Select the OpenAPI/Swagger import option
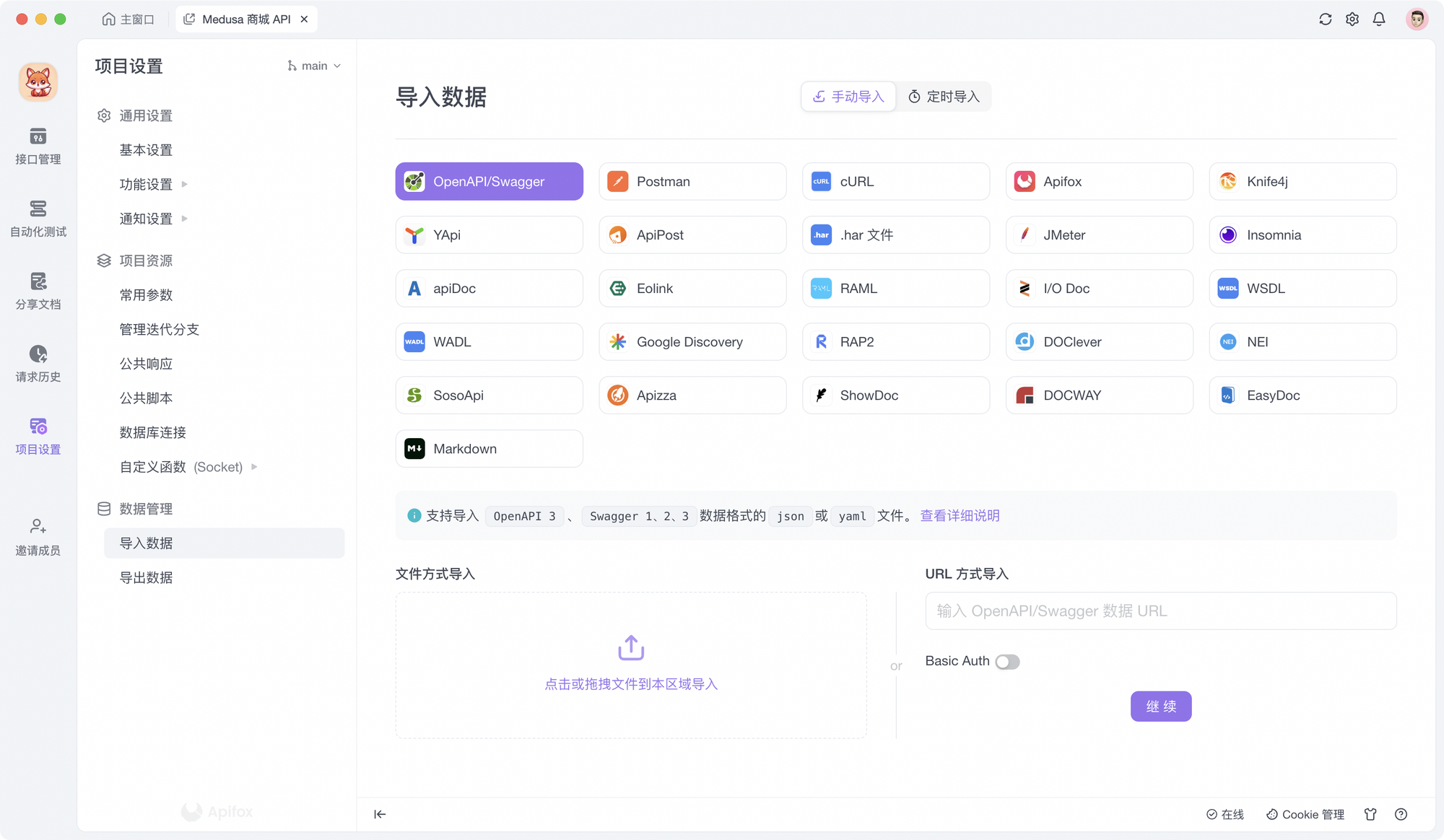 click(489, 181)
